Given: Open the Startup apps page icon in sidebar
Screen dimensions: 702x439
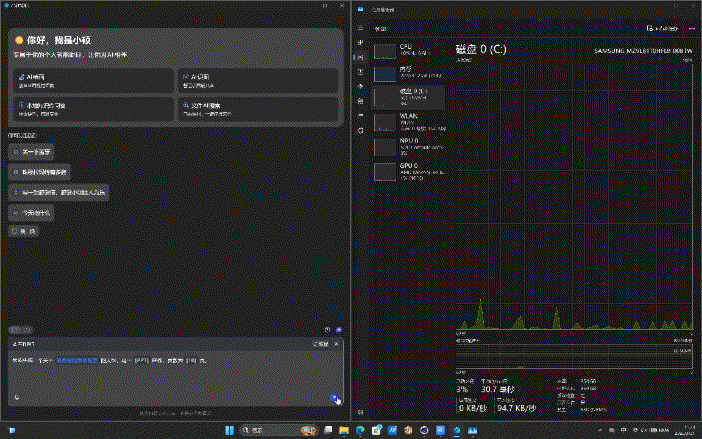Looking at the screenshot, I should 359,87.
